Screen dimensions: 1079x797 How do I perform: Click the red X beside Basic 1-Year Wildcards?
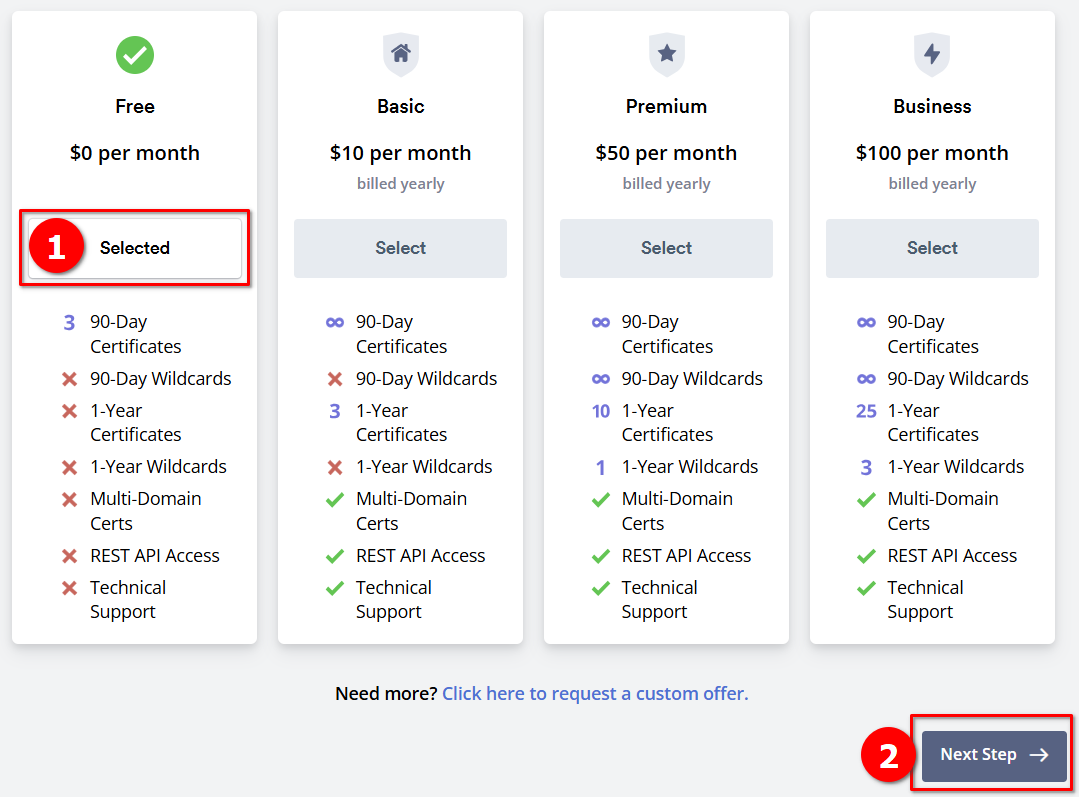(x=335, y=467)
